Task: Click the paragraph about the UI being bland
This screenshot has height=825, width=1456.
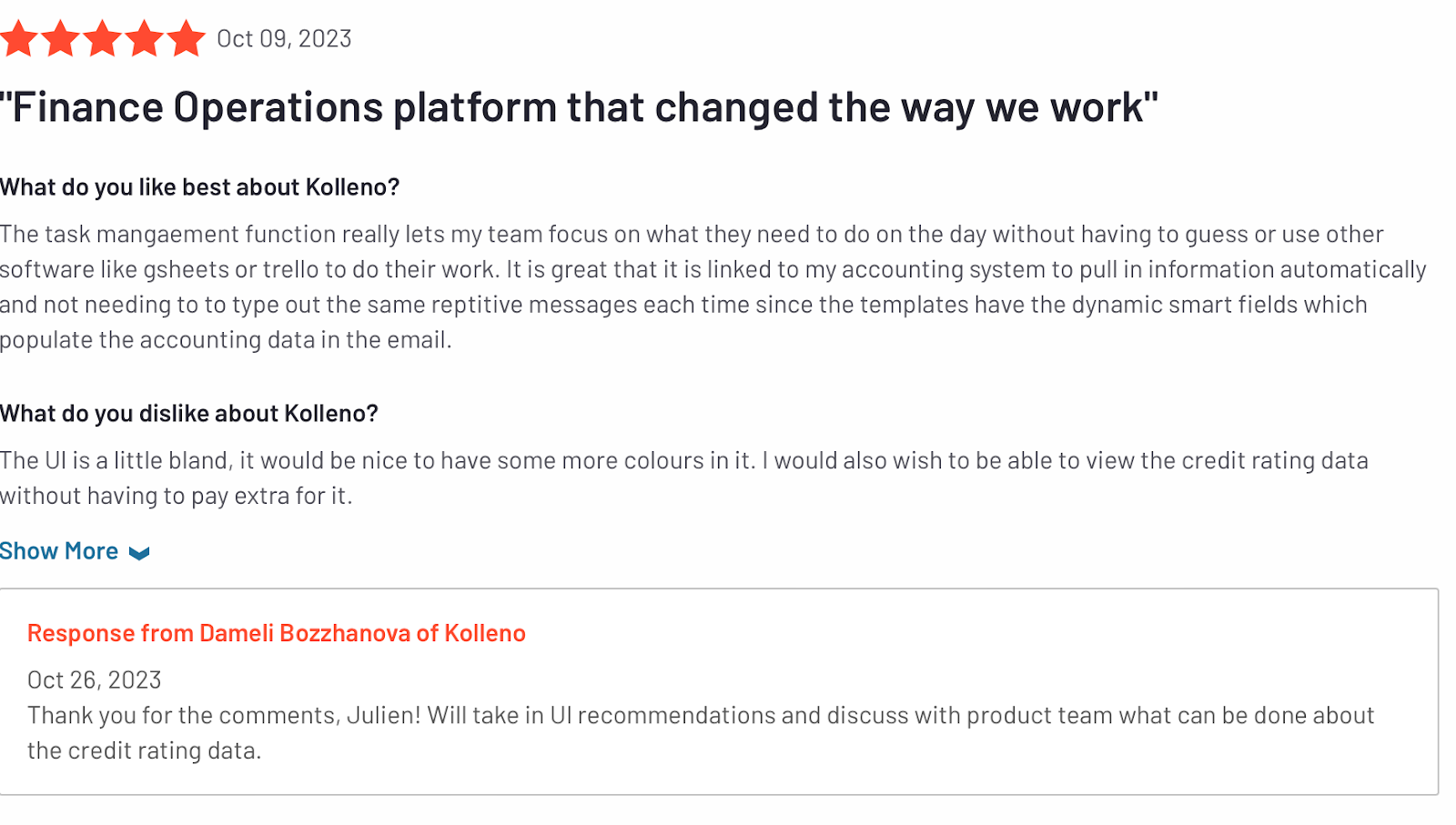Action: pos(684,478)
